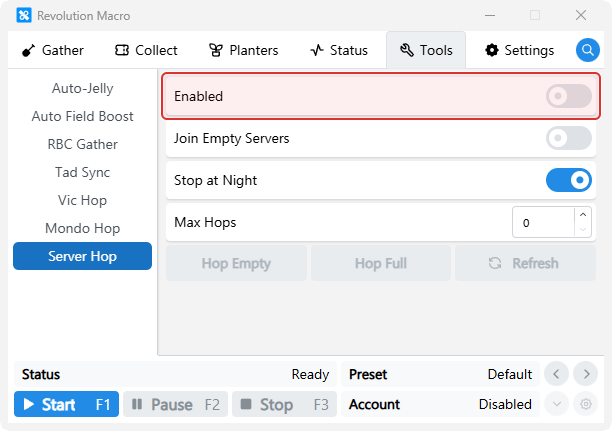The width and height of the screenshot is (612, 431).
Task: Switch to the Gather tab
Action: [53, 50]
